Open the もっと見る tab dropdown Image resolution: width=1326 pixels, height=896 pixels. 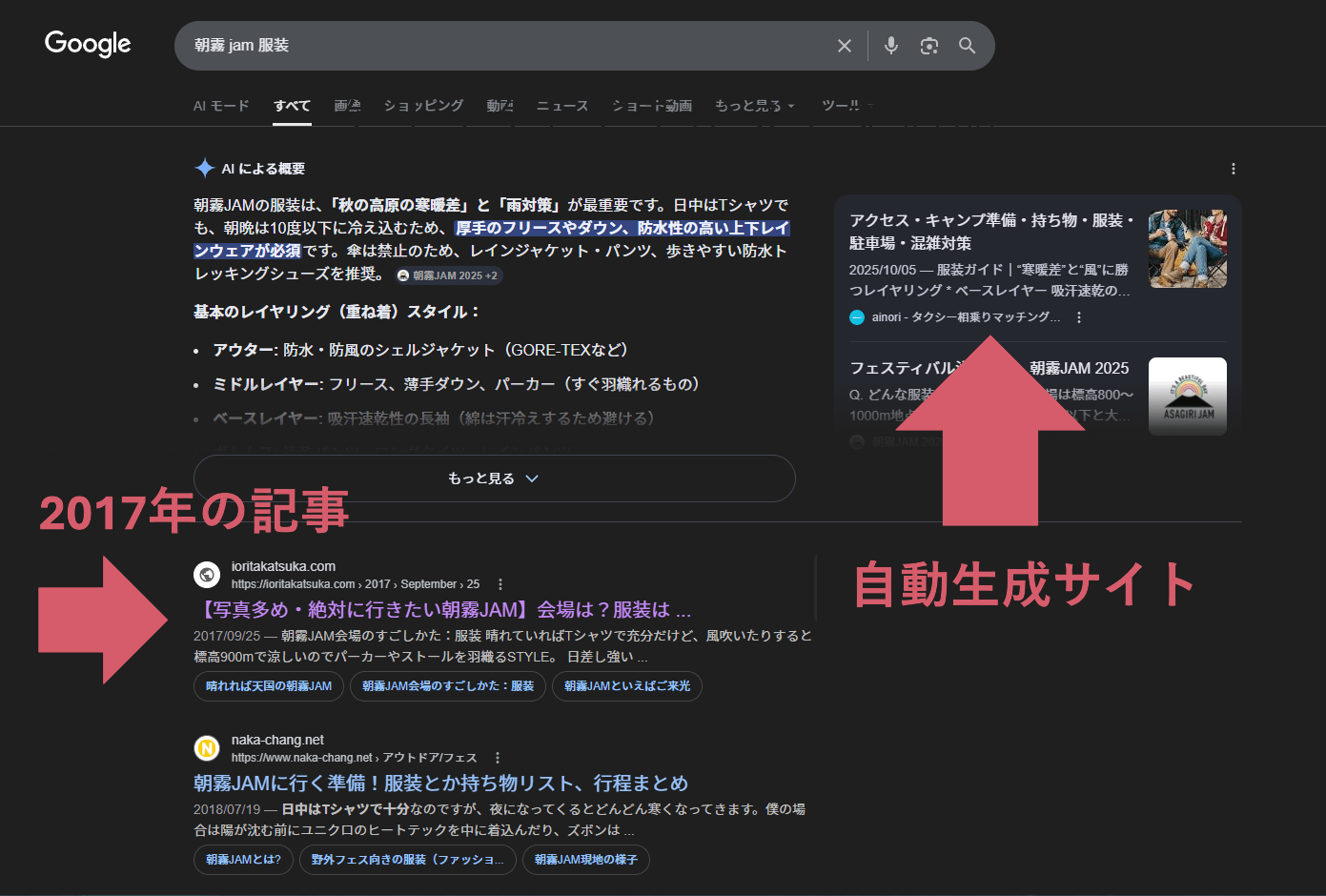754,106
